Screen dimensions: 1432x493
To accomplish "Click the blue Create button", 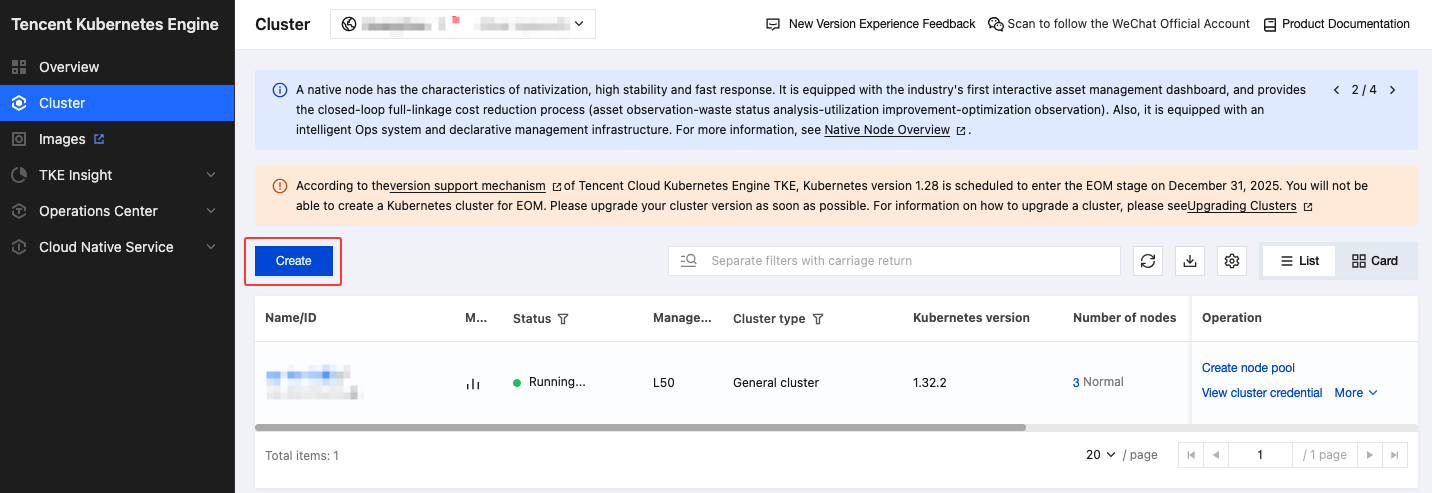I will [x=294, y=261].
